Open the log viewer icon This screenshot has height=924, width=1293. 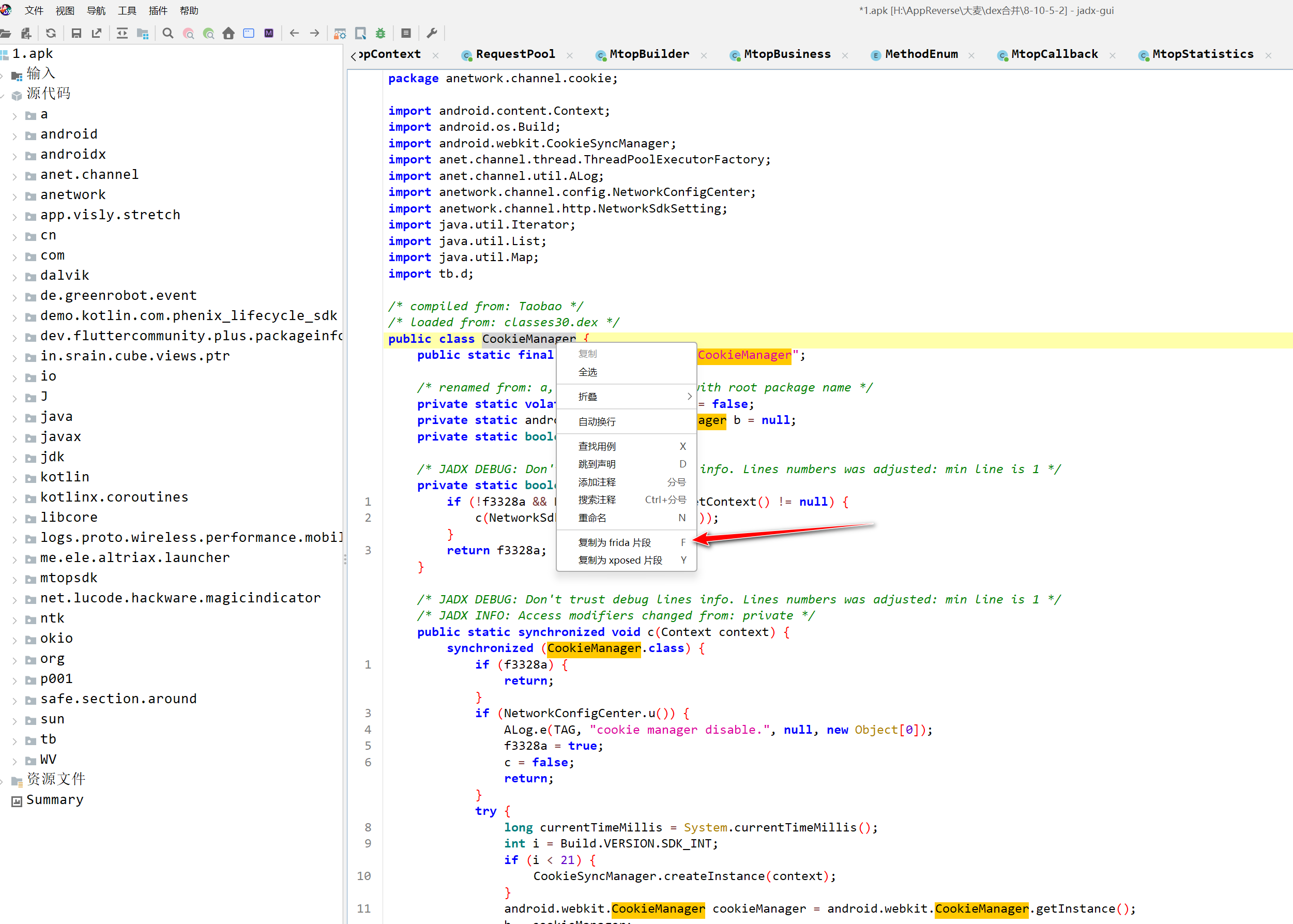[406, 33]
